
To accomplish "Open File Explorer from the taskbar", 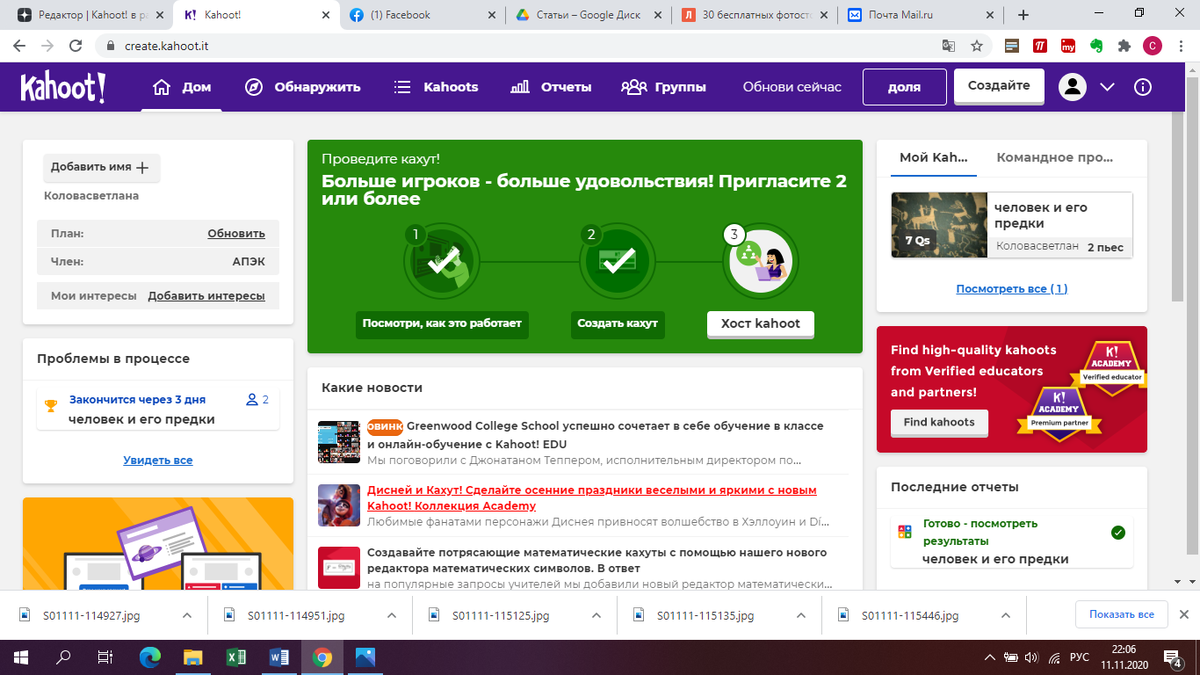I will (194, 657).
